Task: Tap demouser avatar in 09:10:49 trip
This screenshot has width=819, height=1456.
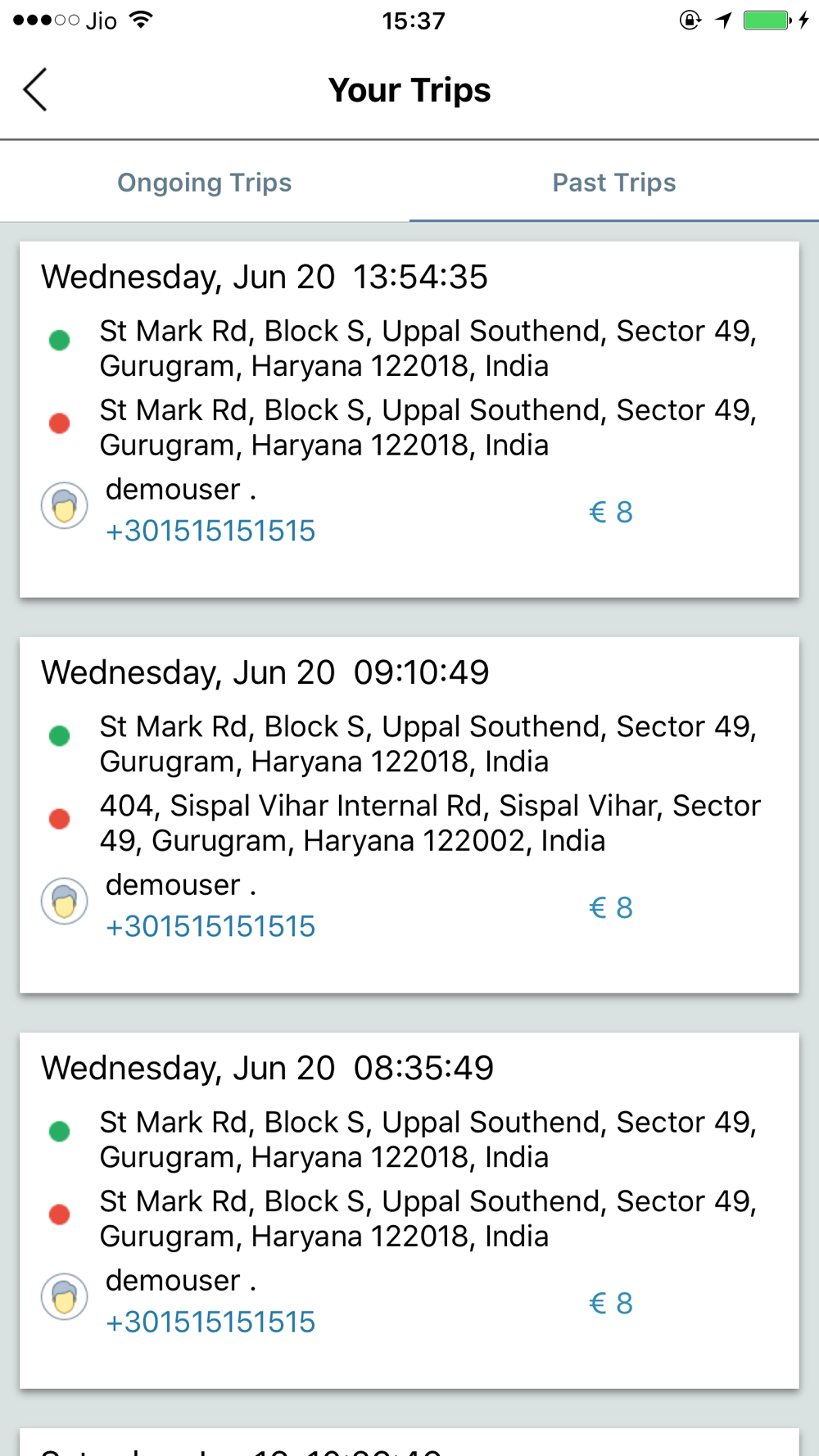Action: click(65, 901)
